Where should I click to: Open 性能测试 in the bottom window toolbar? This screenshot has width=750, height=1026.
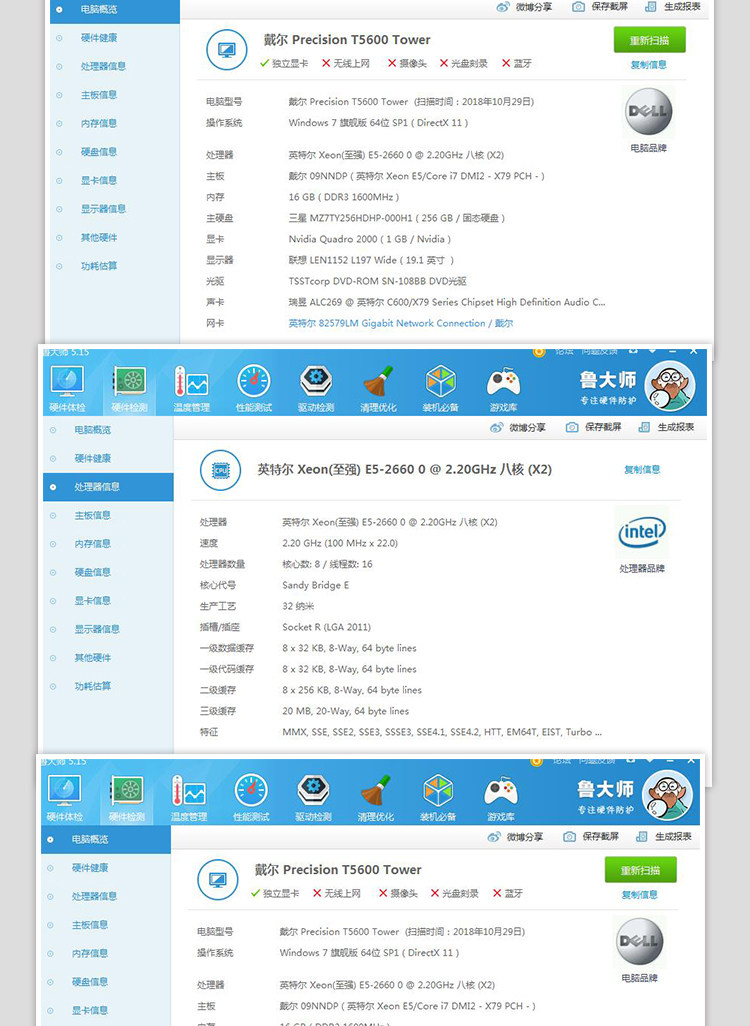(x=251, y=798)
